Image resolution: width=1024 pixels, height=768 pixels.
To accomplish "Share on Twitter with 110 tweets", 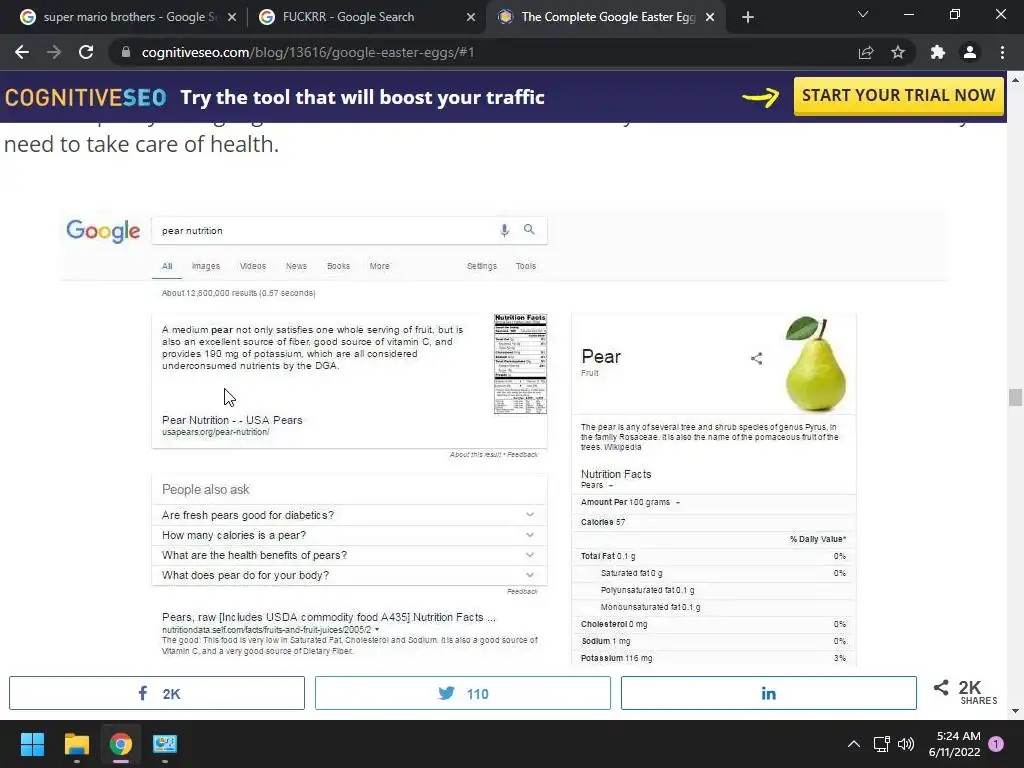I will point(462,693).
